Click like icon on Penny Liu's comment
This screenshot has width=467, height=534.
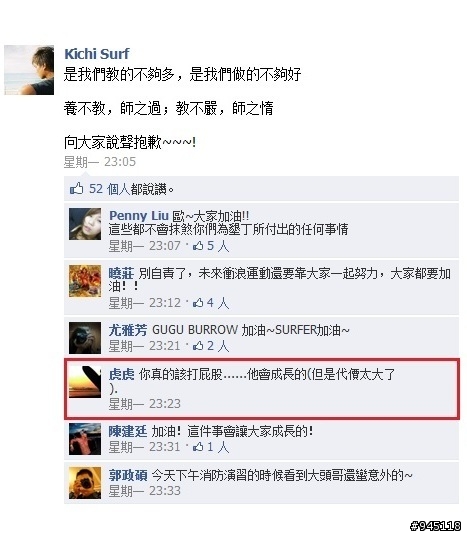point(198,246)
